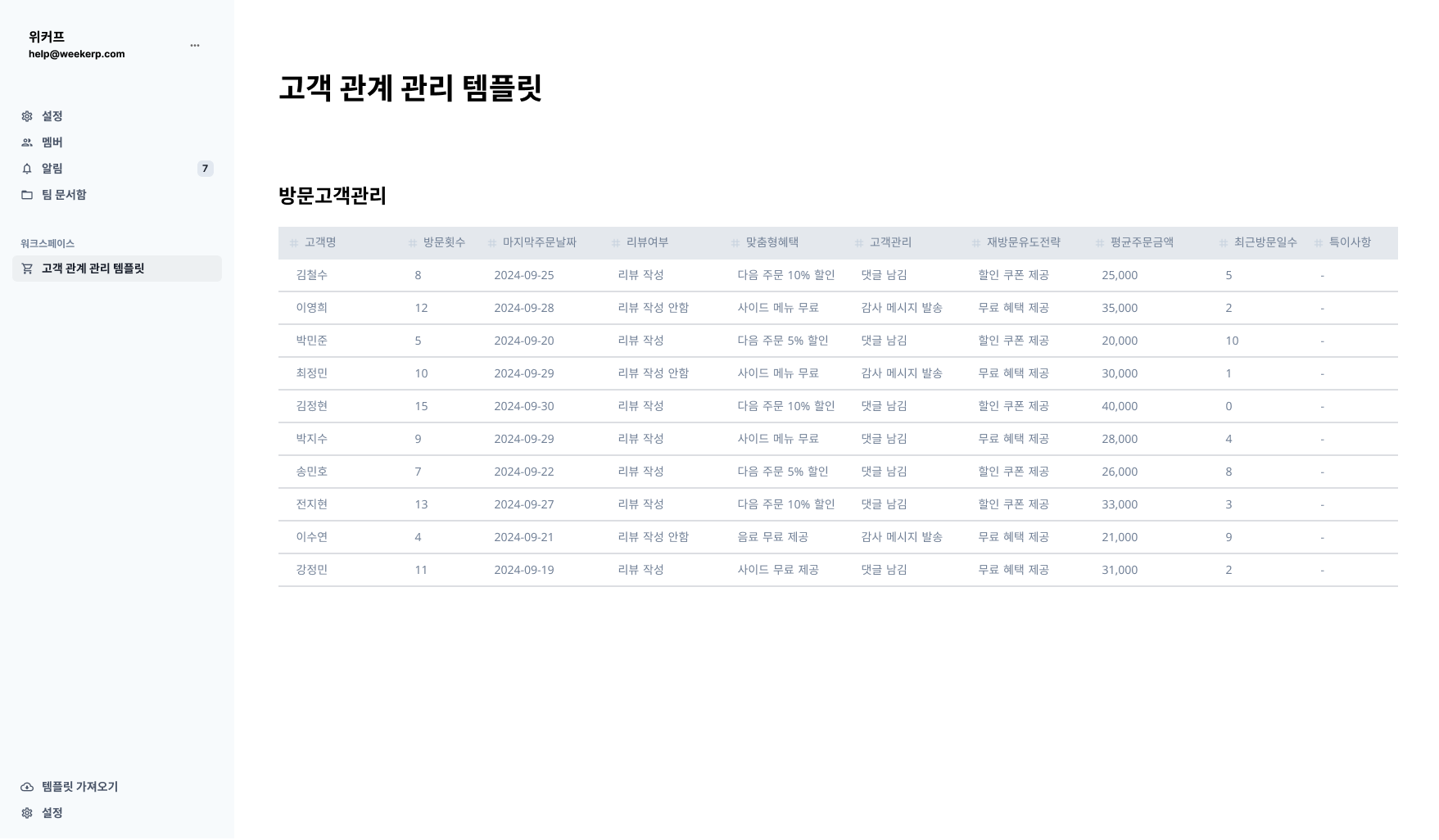Click 리뷰 작성 안함 in 이수연 row
Image resolution: width=1439 pixels, height=840 pixels.
pyautogui.click(x=654, y=537)
